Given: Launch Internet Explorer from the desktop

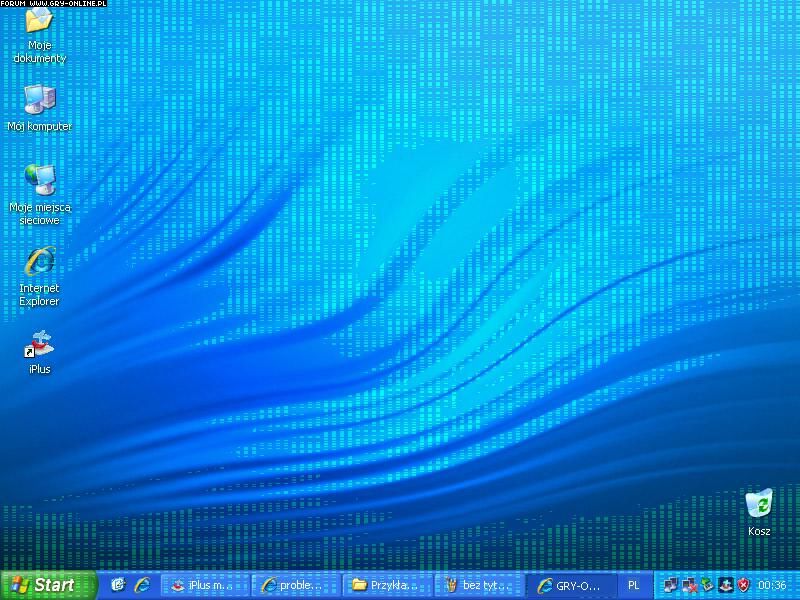Looking at the screenshot, I should (39, 262).
